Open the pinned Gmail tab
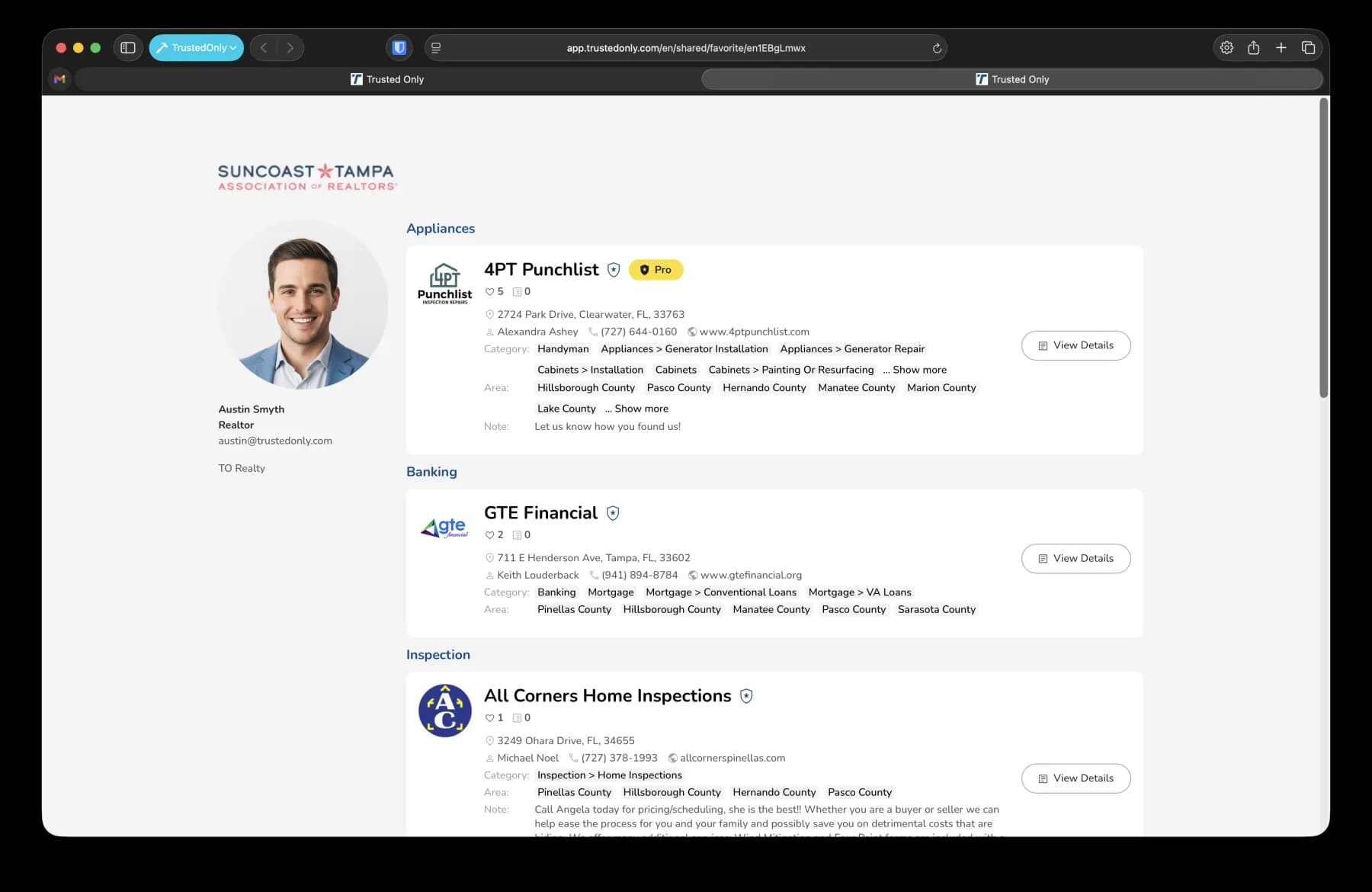The width and height of the screenshot is (1372, 892). click(59, 79)
